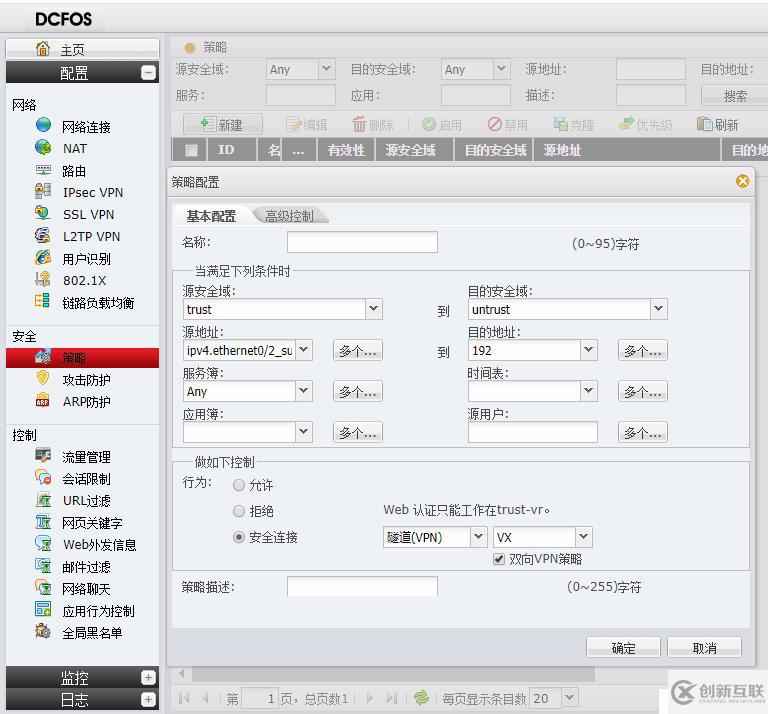
Task: Open the 时间表 dropdown
Action: [x=588, y=391]
